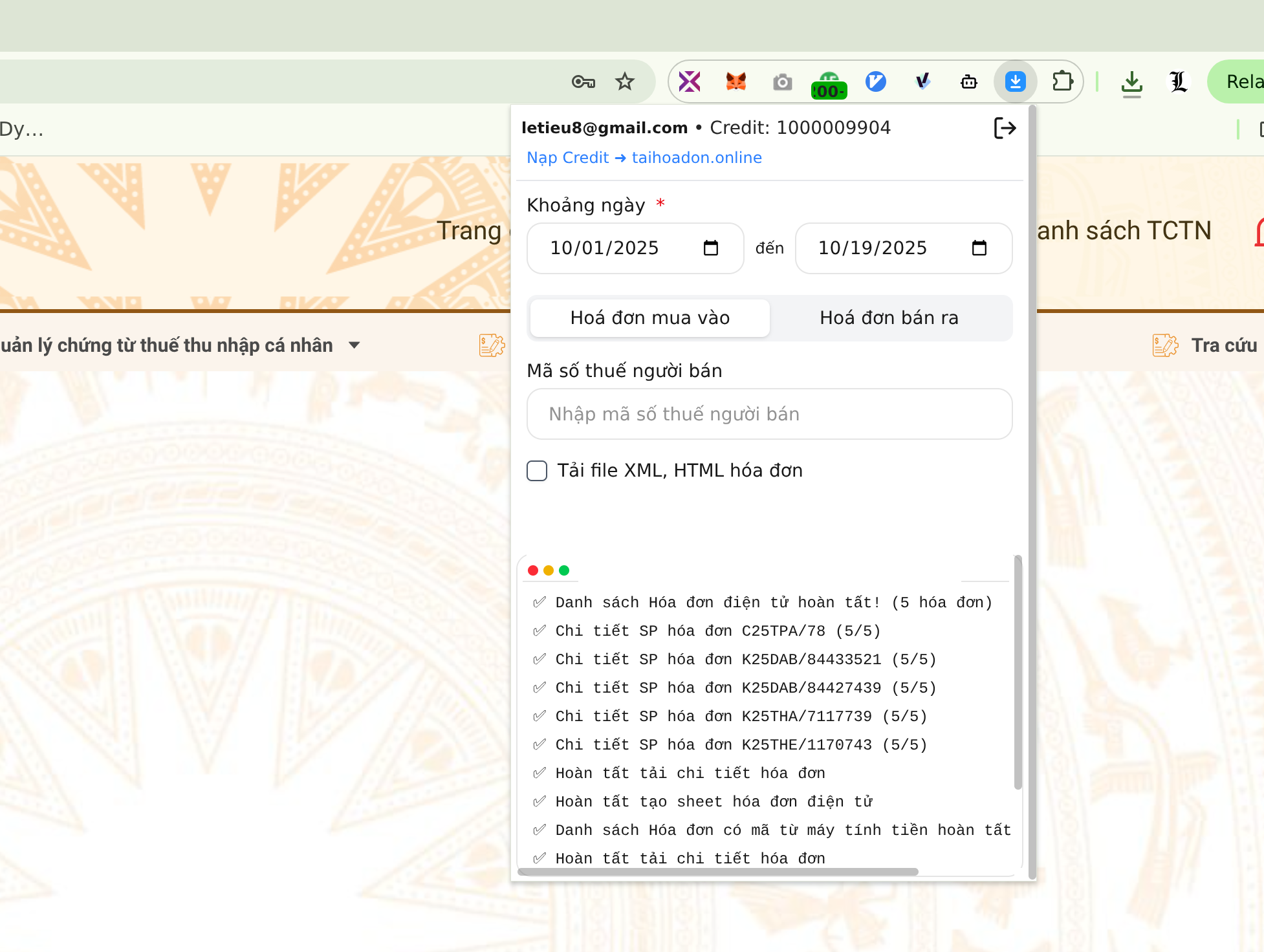
Task: Select log line for invoice K25DAB/84433521
Action: [734, 660]
